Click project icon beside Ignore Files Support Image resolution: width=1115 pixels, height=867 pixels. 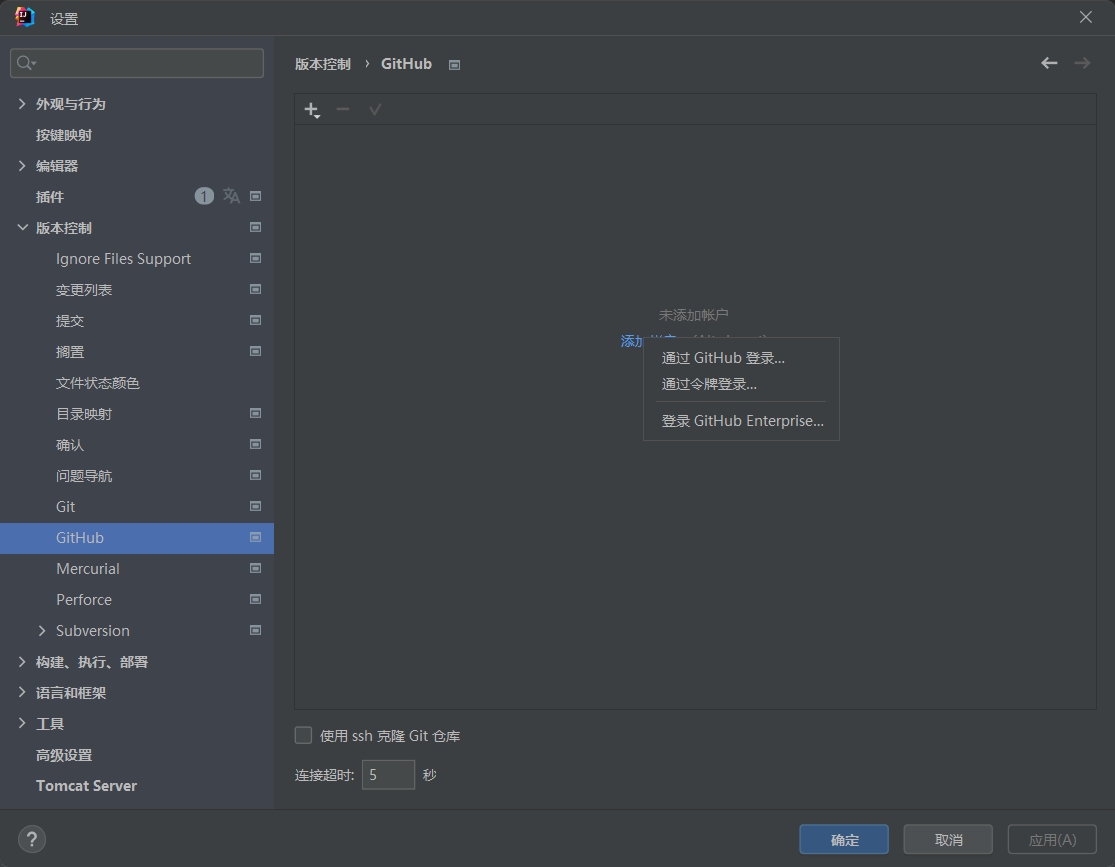tap(255, 258)
